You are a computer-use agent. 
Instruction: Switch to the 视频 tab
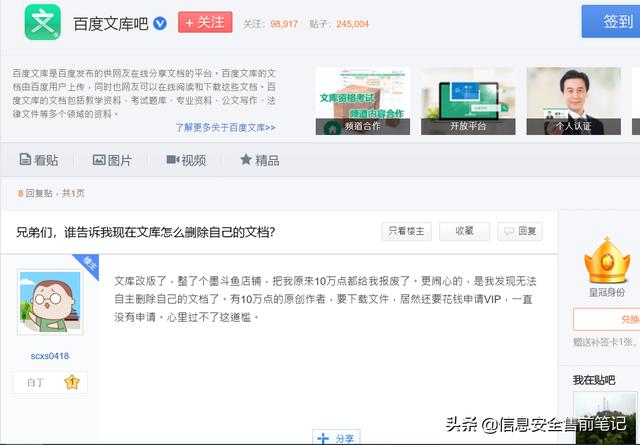click(186, 160)
